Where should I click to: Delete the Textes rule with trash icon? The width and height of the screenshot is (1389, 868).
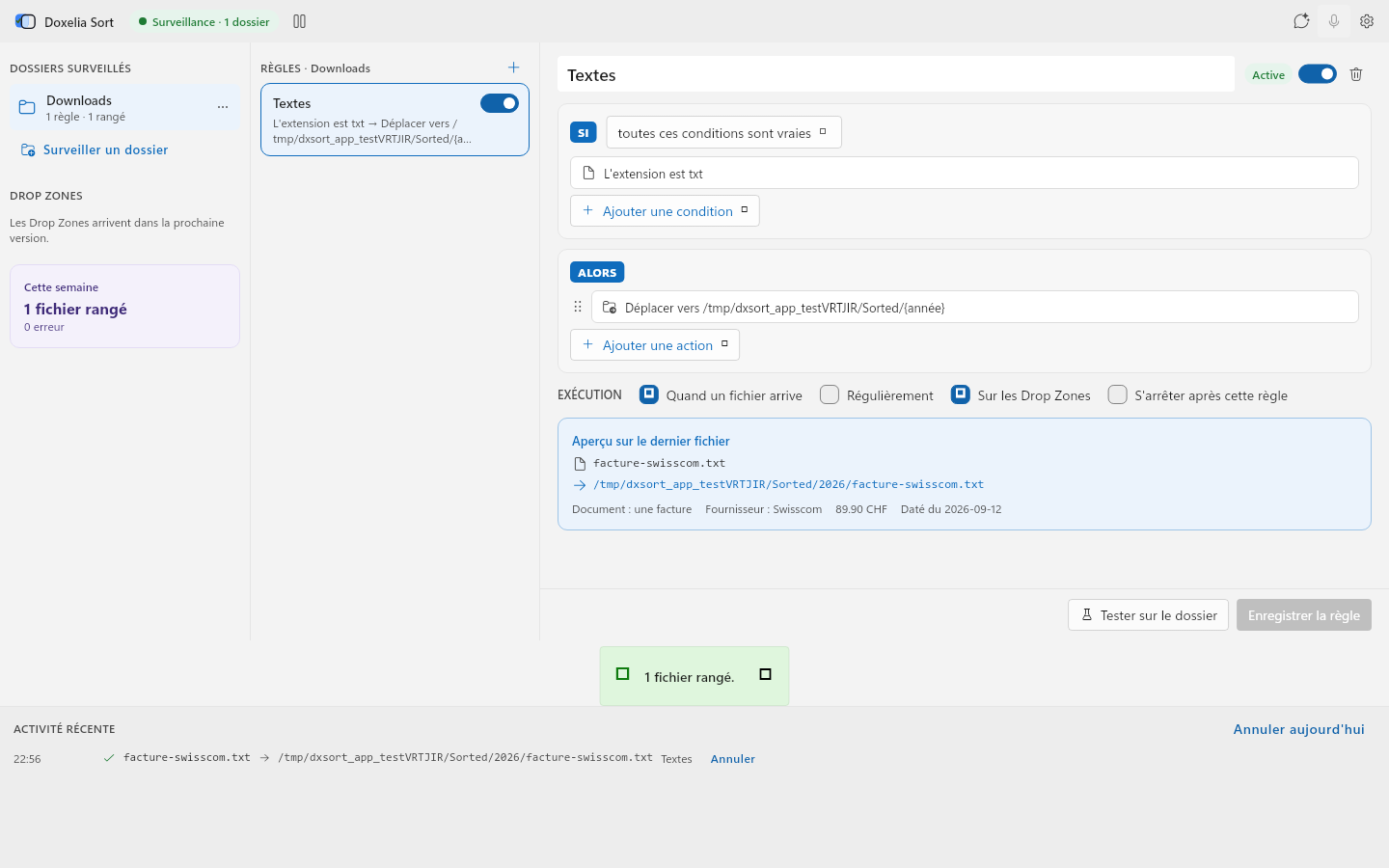coord(1356,74)
